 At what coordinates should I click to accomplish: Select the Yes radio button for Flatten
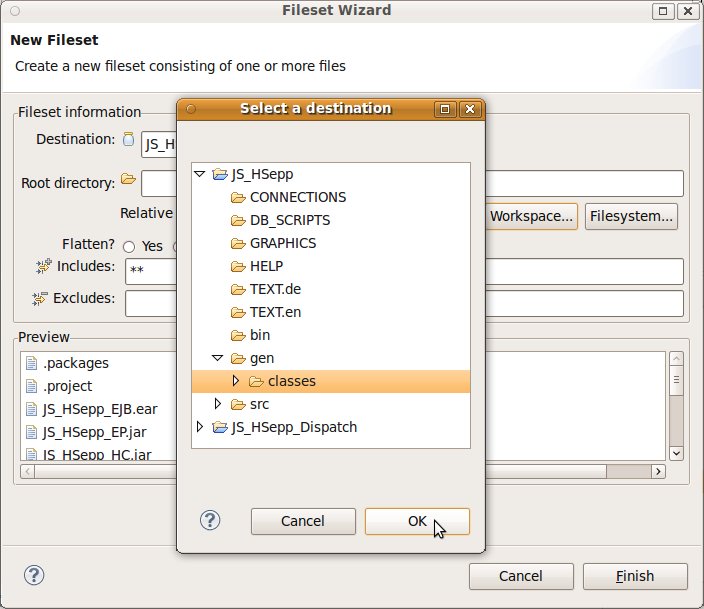[129, 246]
